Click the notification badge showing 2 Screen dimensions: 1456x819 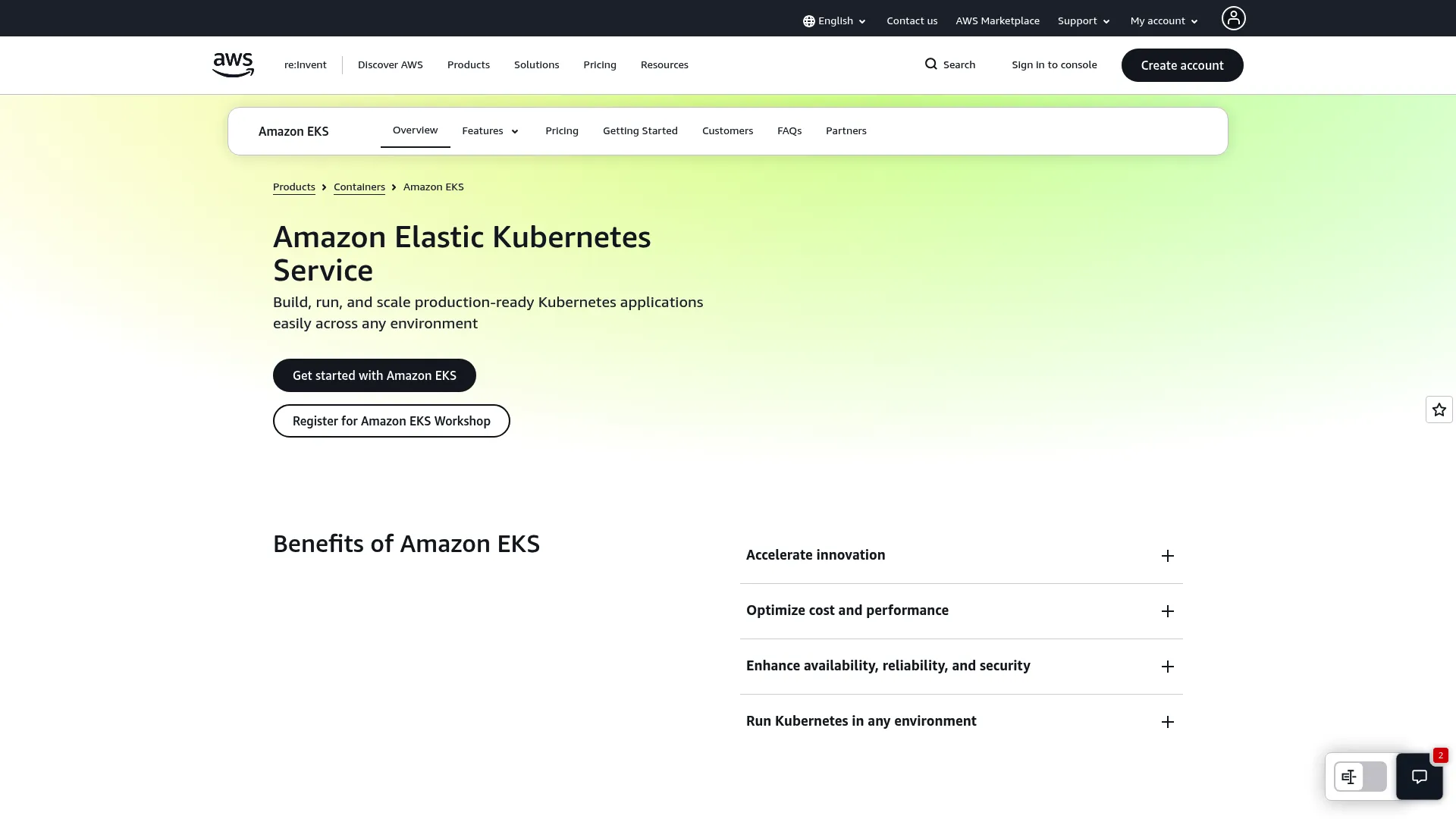[x=1441, y=755]
